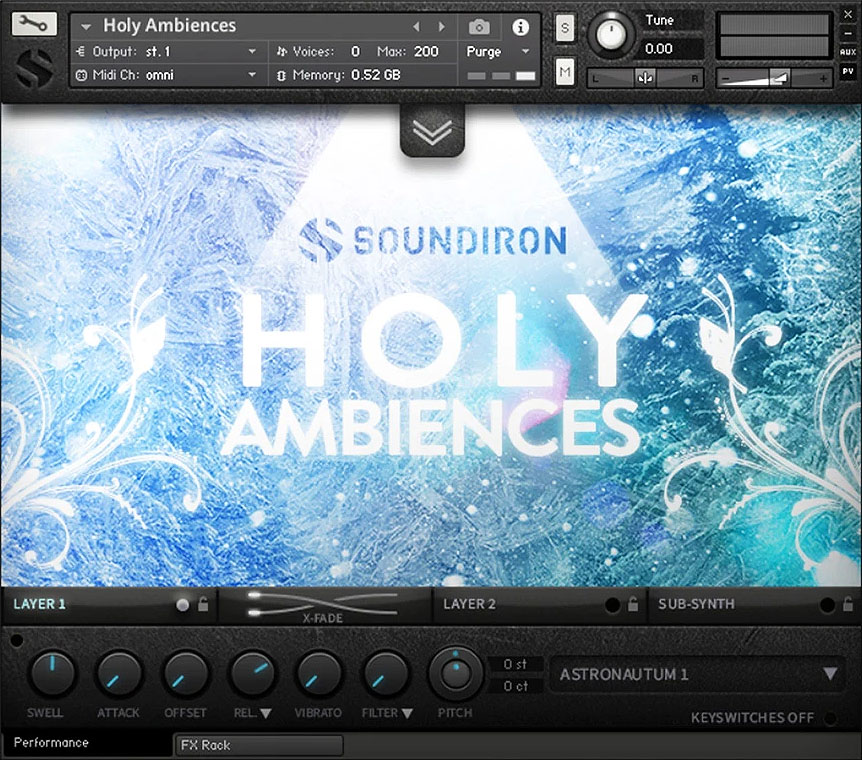Toggle the Layer 2 lock icon
This screenshot has height=760, width=862.
633,604
